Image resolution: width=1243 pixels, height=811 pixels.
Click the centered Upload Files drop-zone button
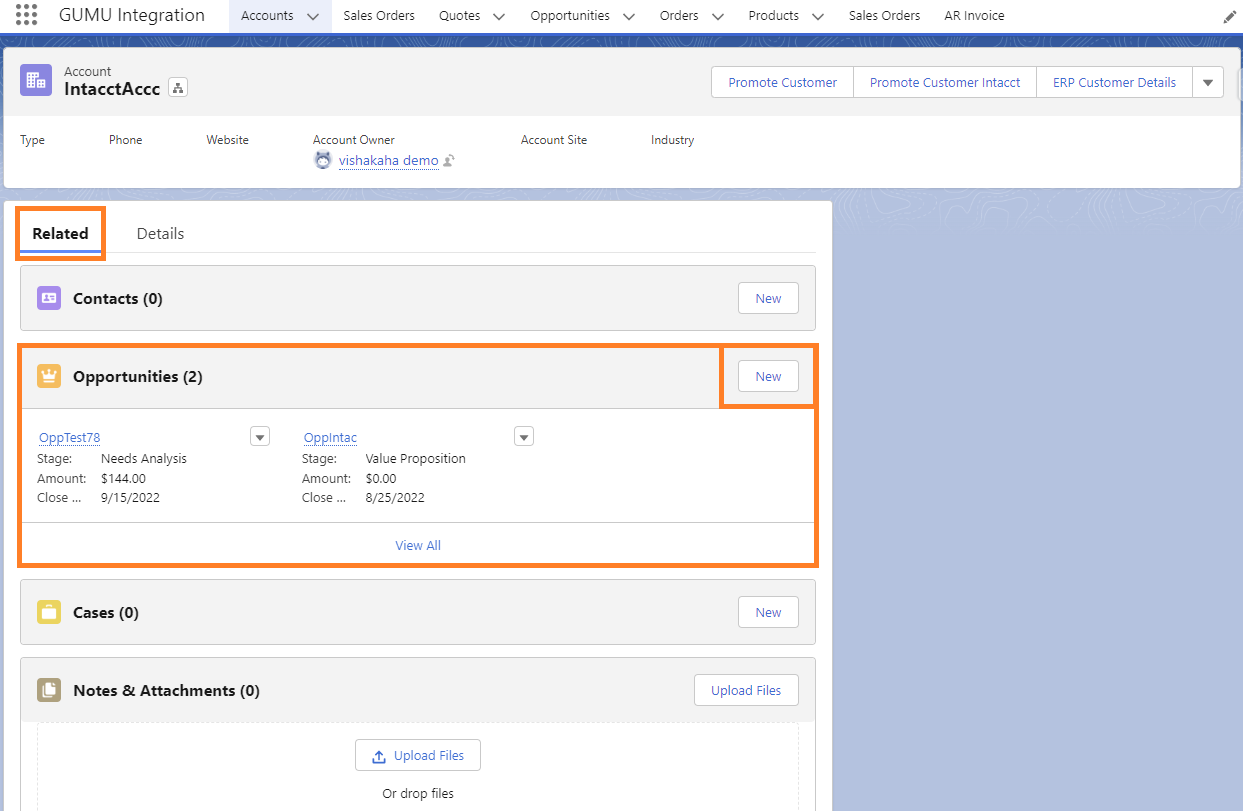pyautogui.click(x=418, y=756)
